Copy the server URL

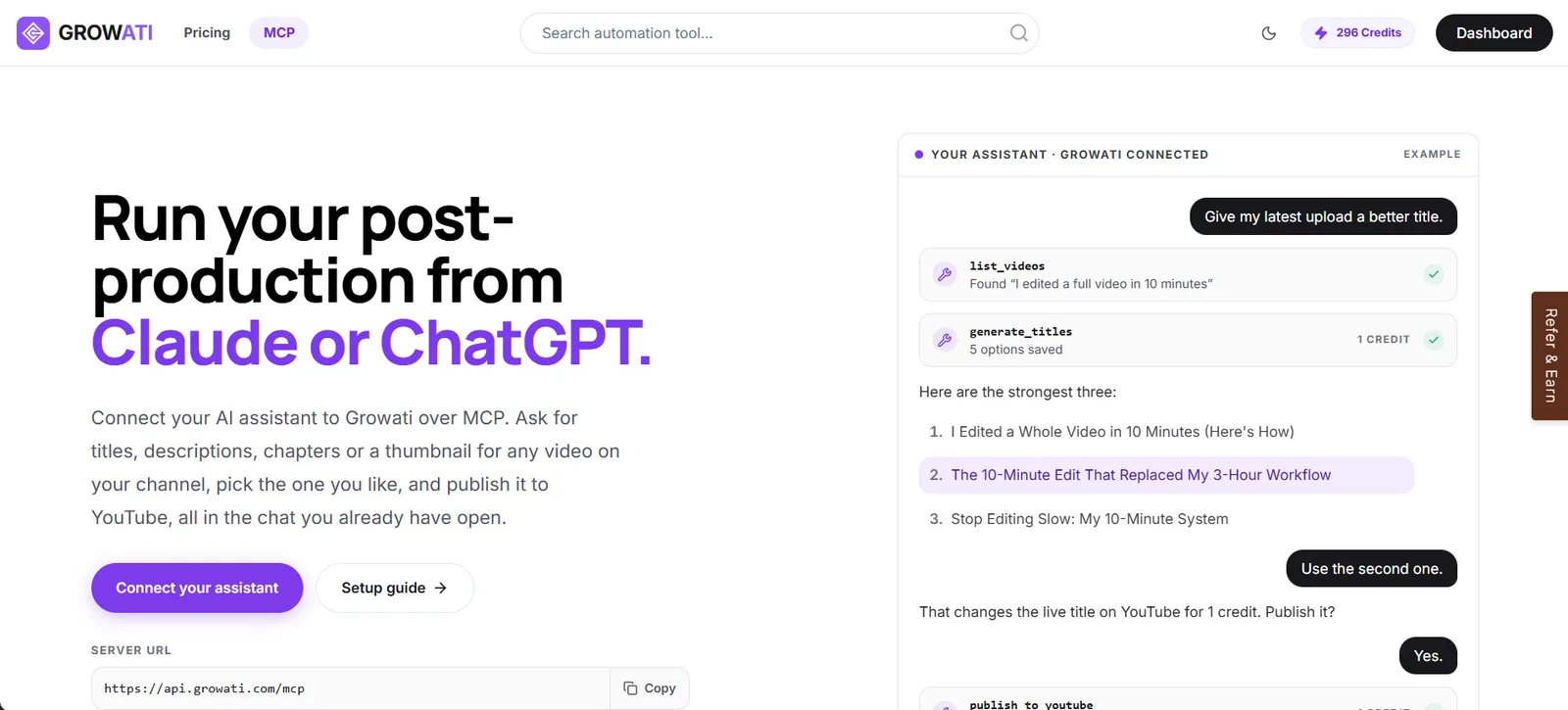click(x=650, y=688)
